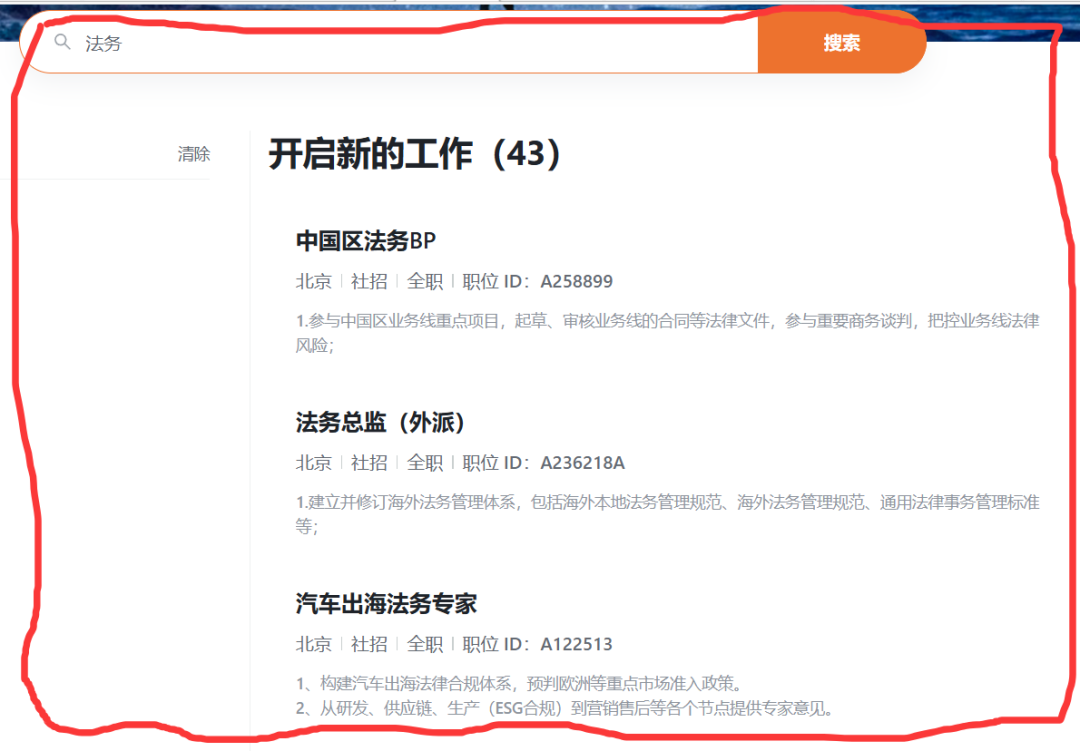Click the 构建汽车出海法律合规体系 description line
The height and width of the screenshot is (751, 1080).
(x=518, y=684)
